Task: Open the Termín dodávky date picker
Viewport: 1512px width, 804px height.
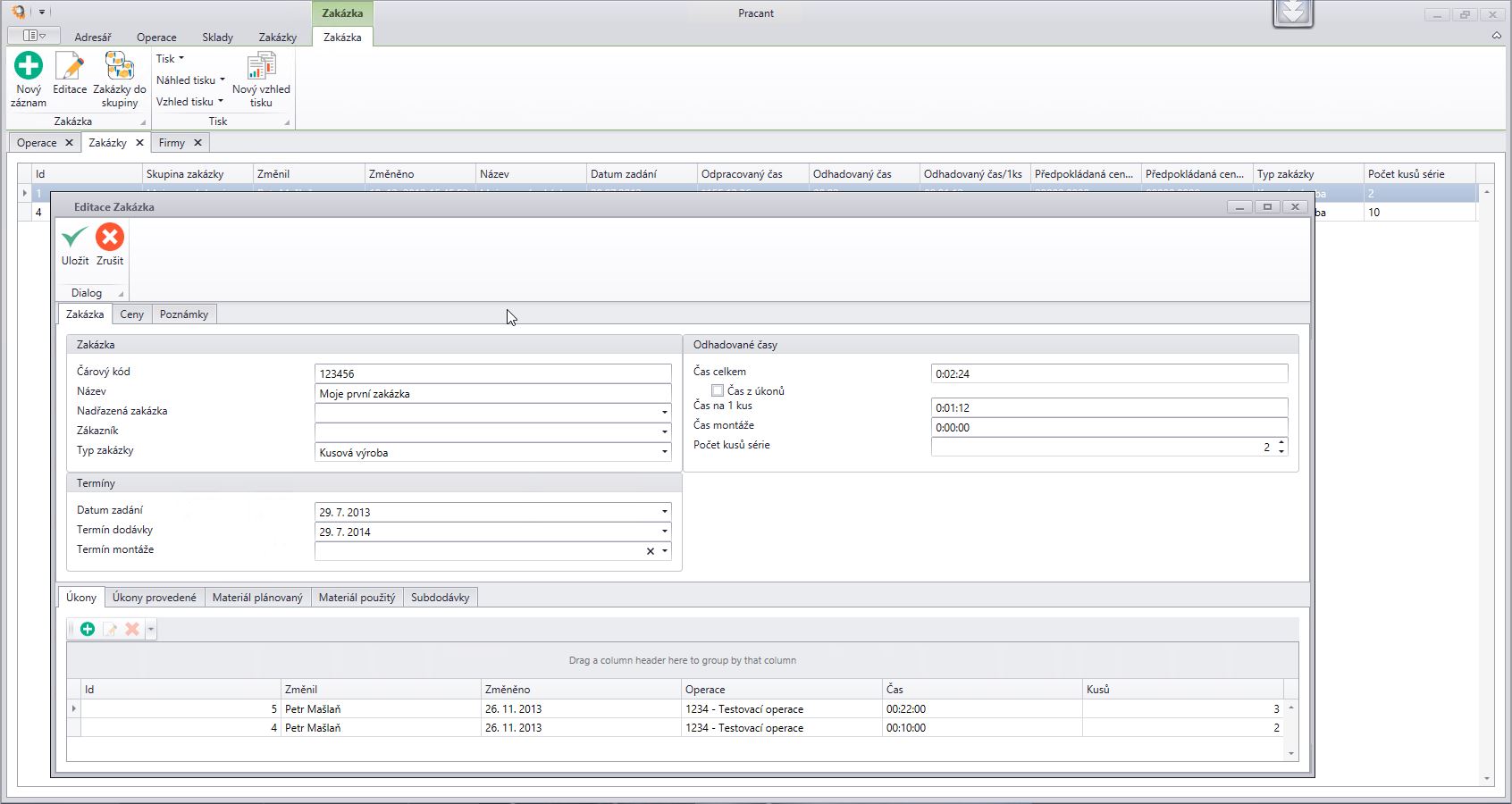Action: [665, 532]
